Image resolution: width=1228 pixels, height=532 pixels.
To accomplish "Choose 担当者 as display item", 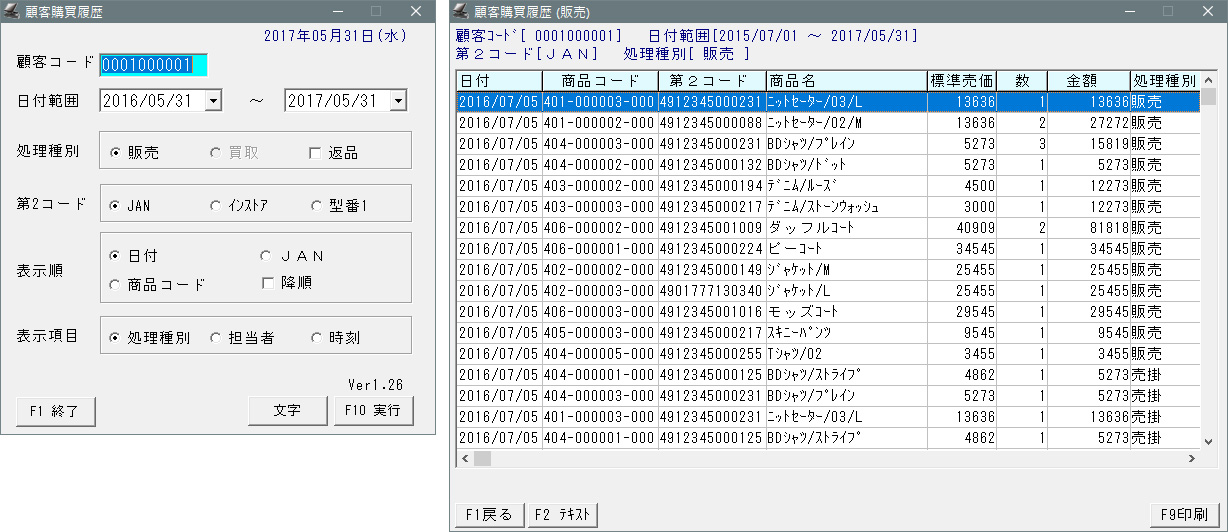I will click(215, 338).
